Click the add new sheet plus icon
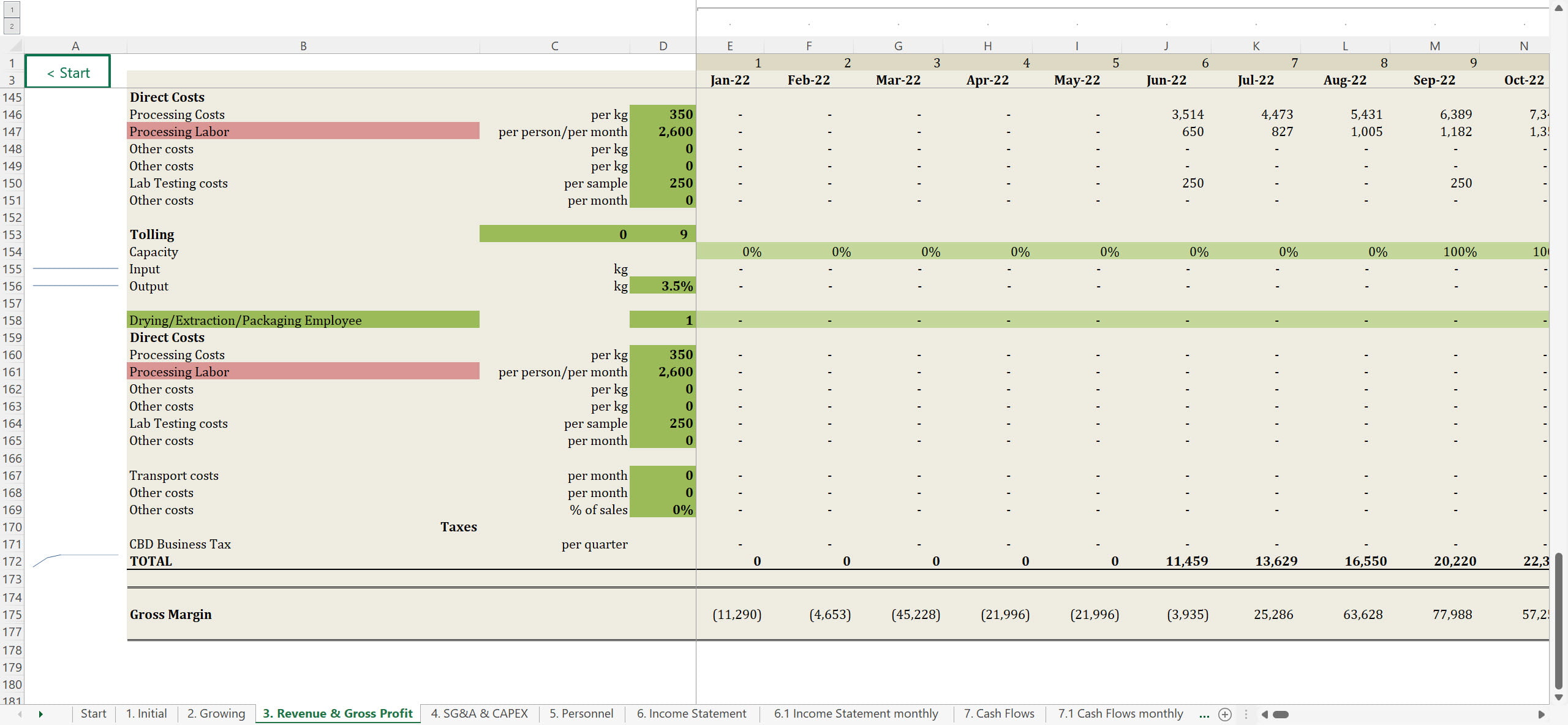 pos(1224,714)
